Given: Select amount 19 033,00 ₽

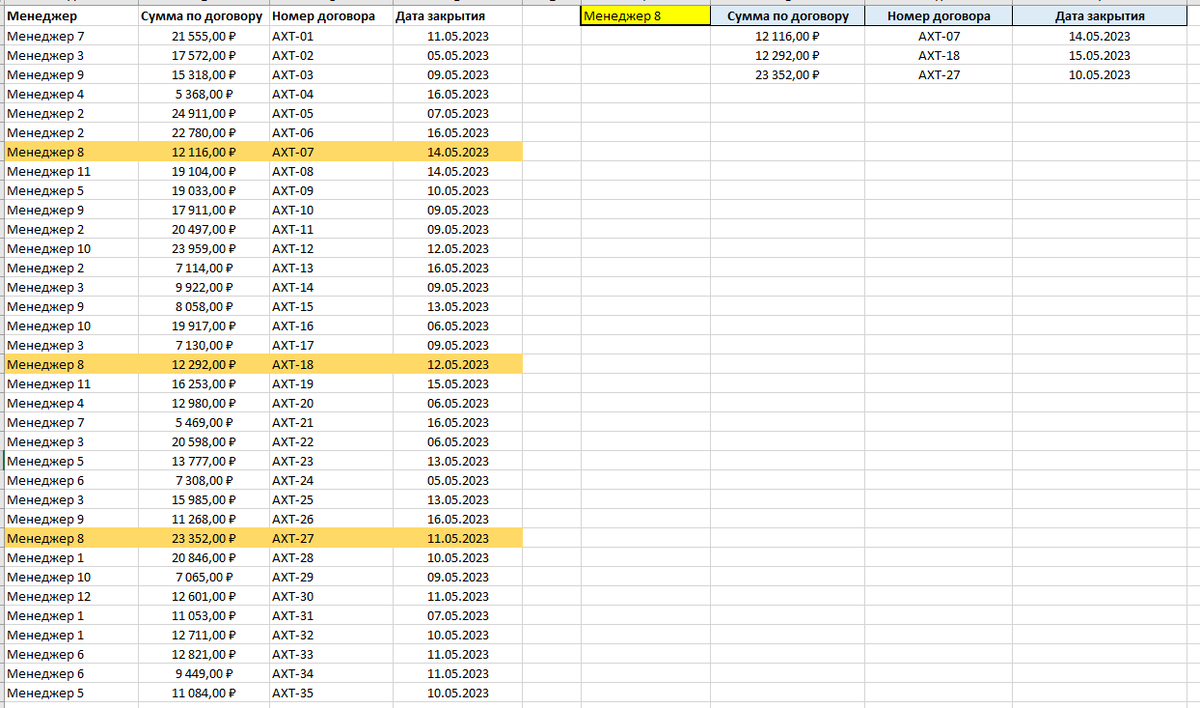Looking at the screenshot, I should tap(204, 191).
